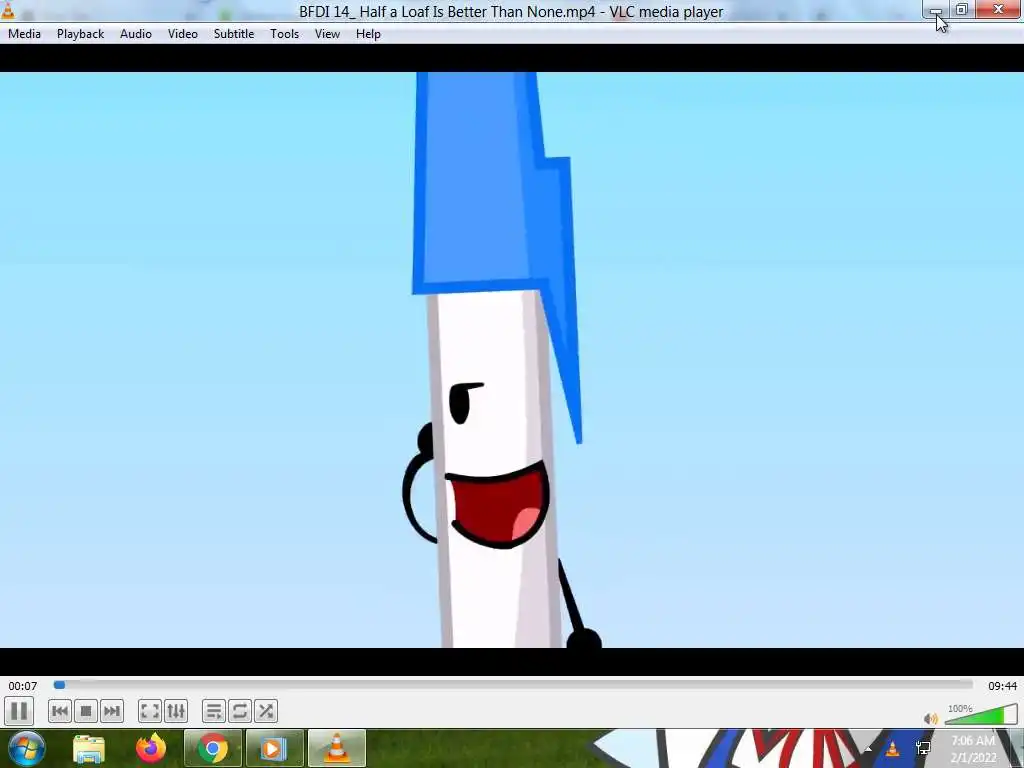Toggle the playlist view

214,711
